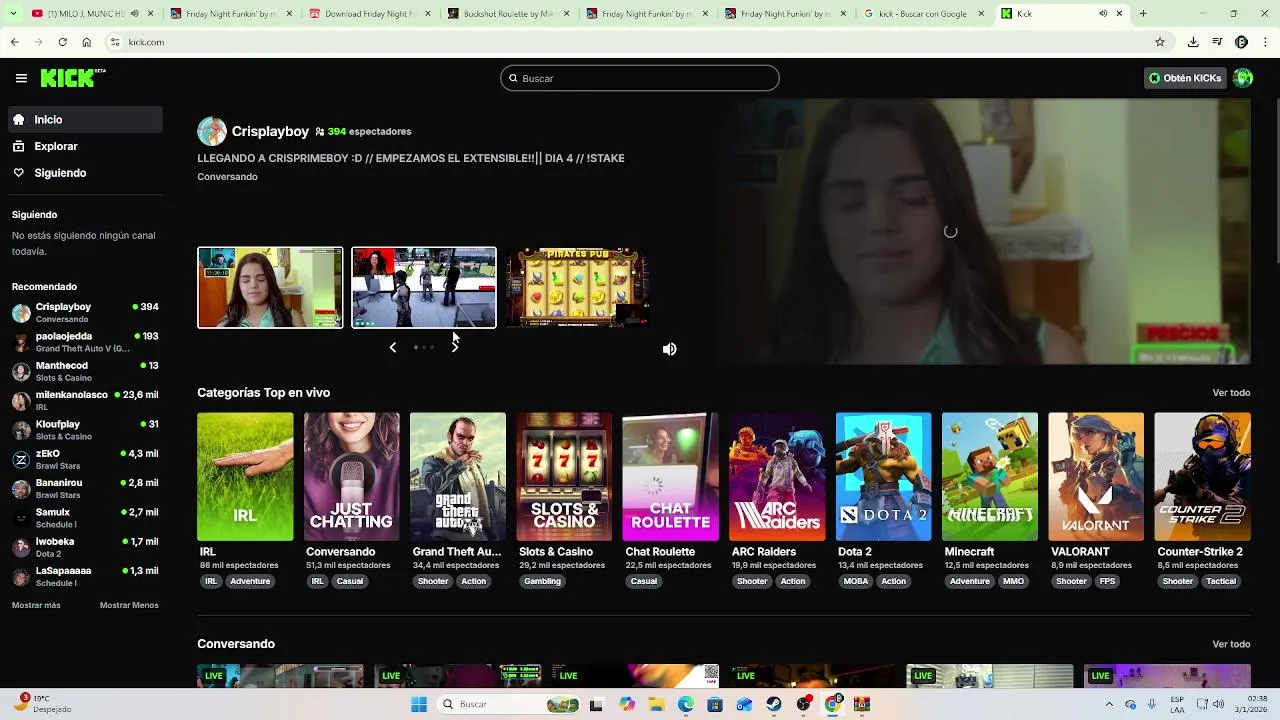
Task: Mute the Kick tab audio icon
Action: pyautogui.click(x=1103, y=14)
